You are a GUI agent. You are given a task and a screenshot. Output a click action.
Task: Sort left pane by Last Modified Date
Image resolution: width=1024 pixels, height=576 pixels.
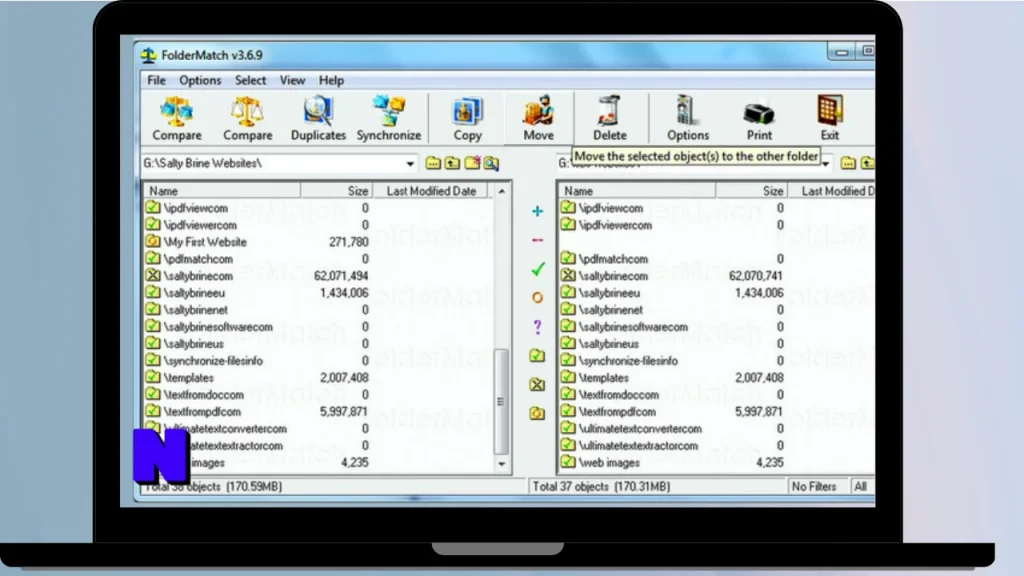pyautogui.click(x=432, y=191)
